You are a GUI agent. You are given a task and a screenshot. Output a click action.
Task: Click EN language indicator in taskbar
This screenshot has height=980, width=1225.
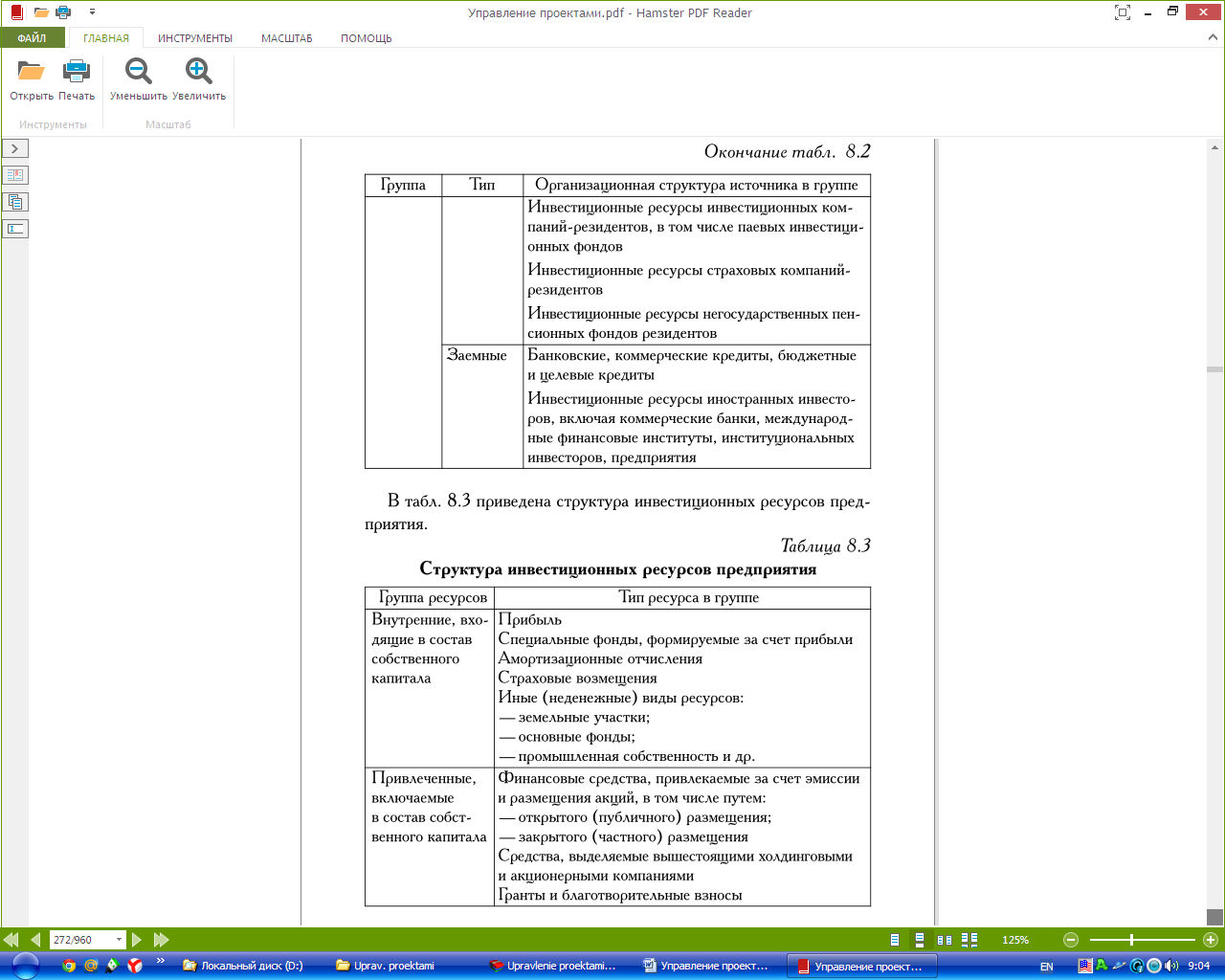pos(1046,967)
